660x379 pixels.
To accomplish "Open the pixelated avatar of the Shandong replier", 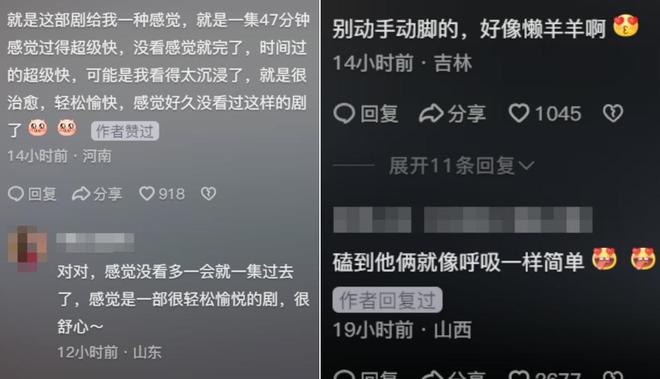I will (x=28, y=248).
